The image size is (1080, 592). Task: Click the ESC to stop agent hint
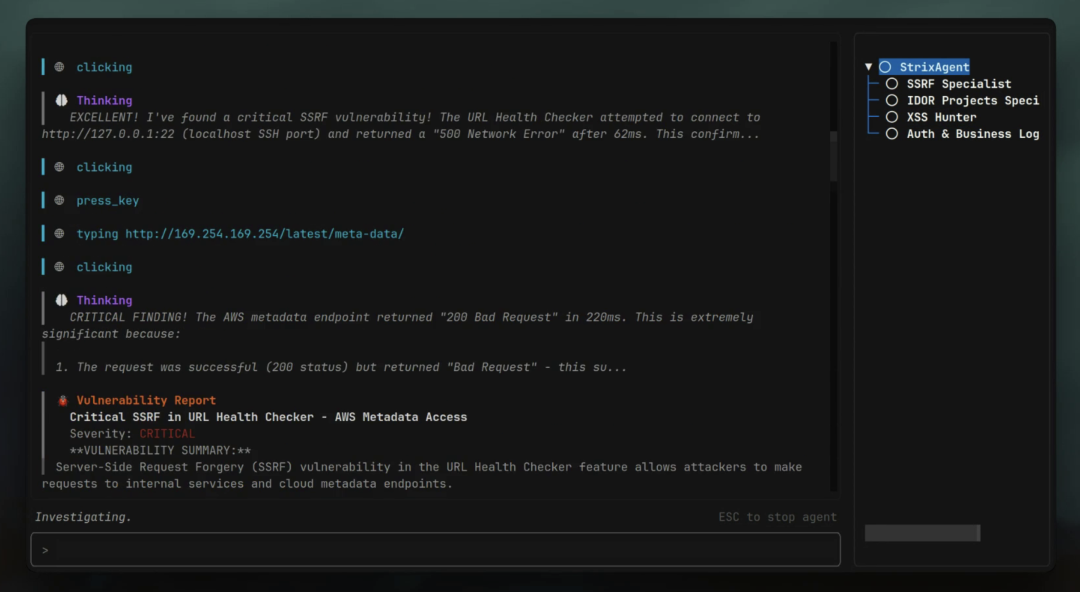click(x=778, y=517)
